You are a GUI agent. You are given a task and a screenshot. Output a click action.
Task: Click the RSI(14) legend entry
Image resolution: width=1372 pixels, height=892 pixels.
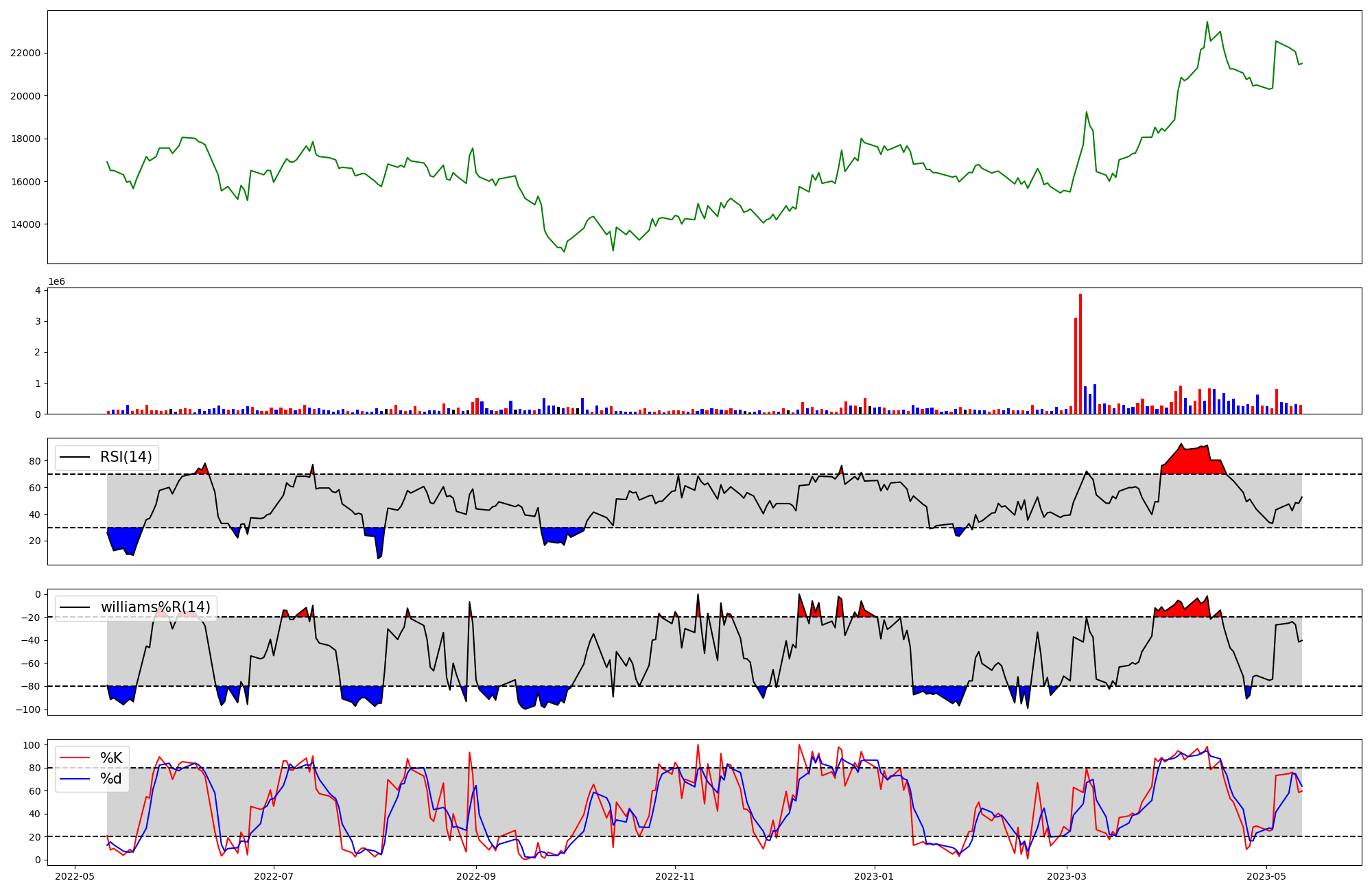[126, 457]
